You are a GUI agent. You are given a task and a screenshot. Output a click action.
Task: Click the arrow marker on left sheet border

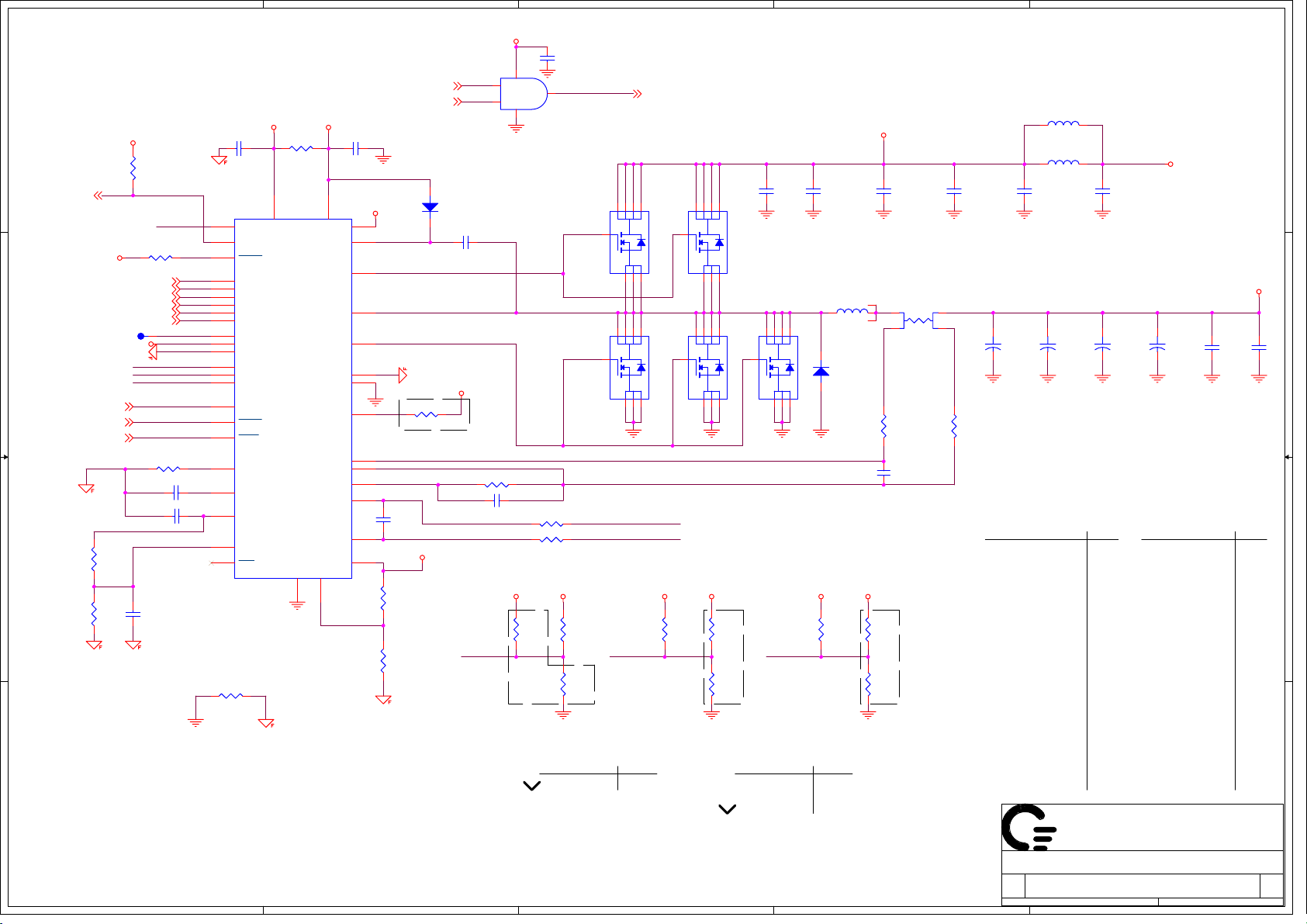point(5,457)
